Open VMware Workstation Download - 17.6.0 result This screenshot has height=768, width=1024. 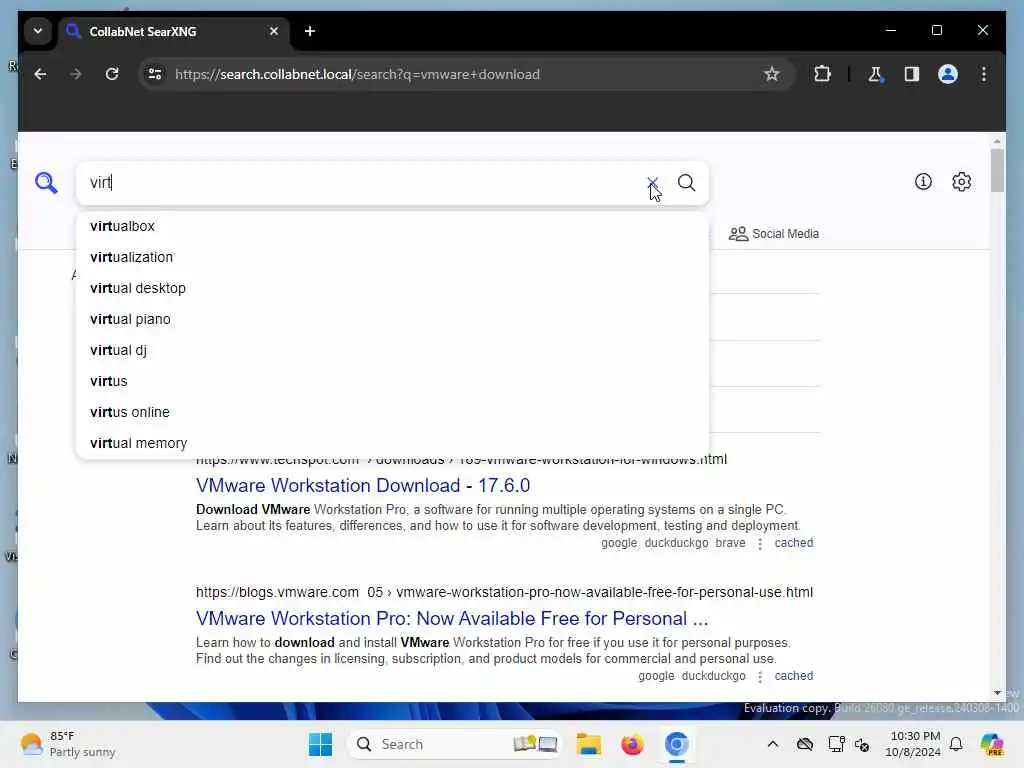[x=362, y=486]
